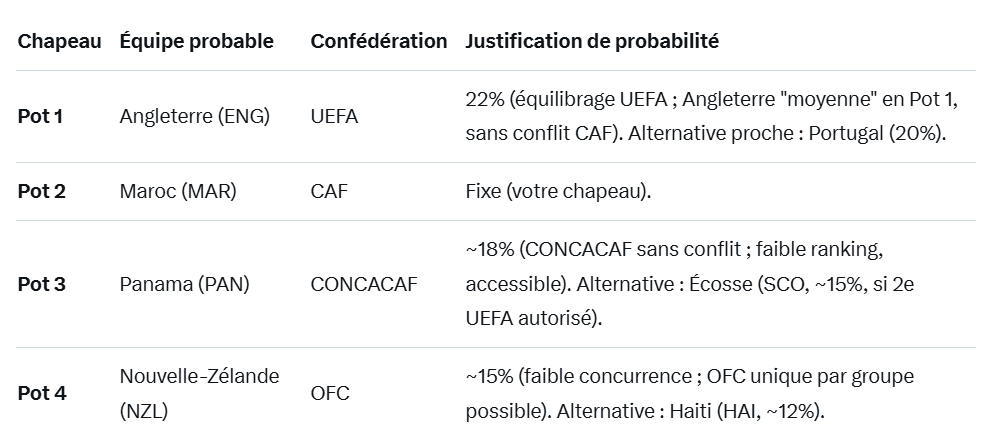The height and width of the screenshot is (442, 1000).
Task: Click the Équipe probable column header
Action: (x=196, y=41)
